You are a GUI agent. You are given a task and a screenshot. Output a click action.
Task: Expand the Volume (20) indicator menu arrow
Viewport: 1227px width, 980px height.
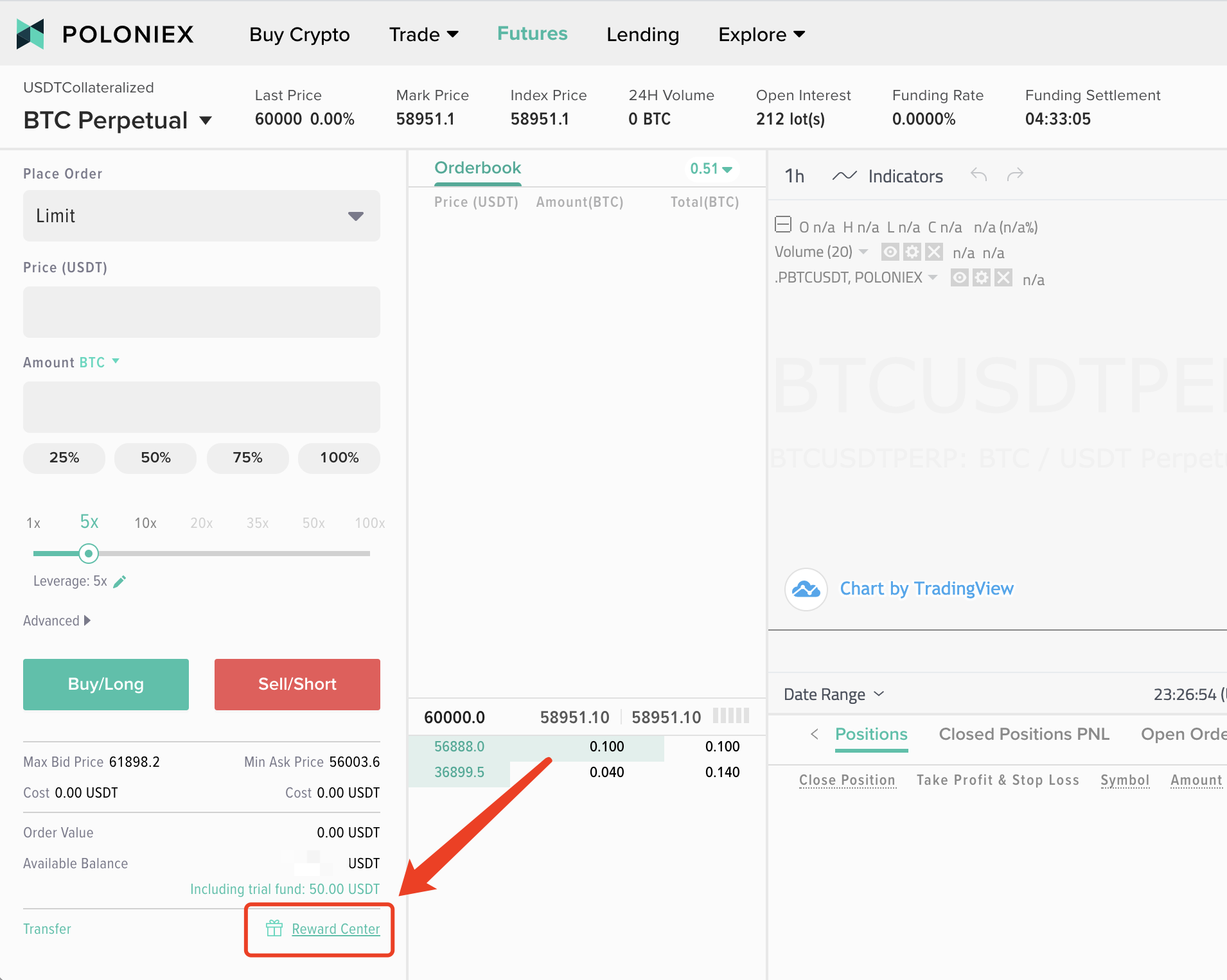point(863,251)
